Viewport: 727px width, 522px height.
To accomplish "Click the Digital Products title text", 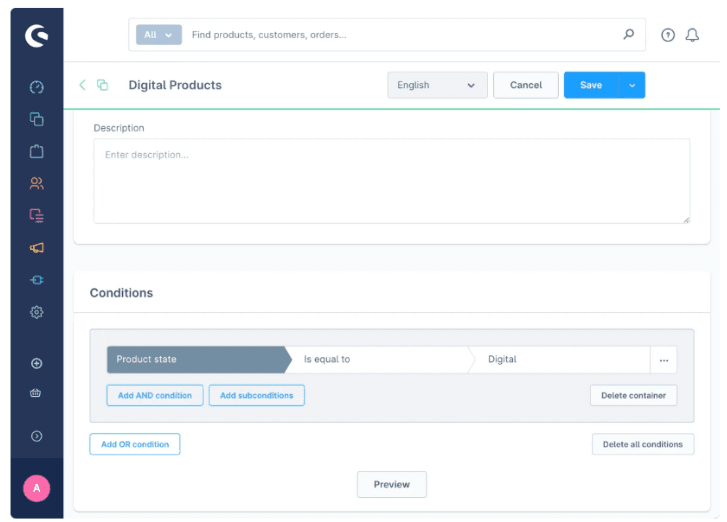I will tap(175, 85).
